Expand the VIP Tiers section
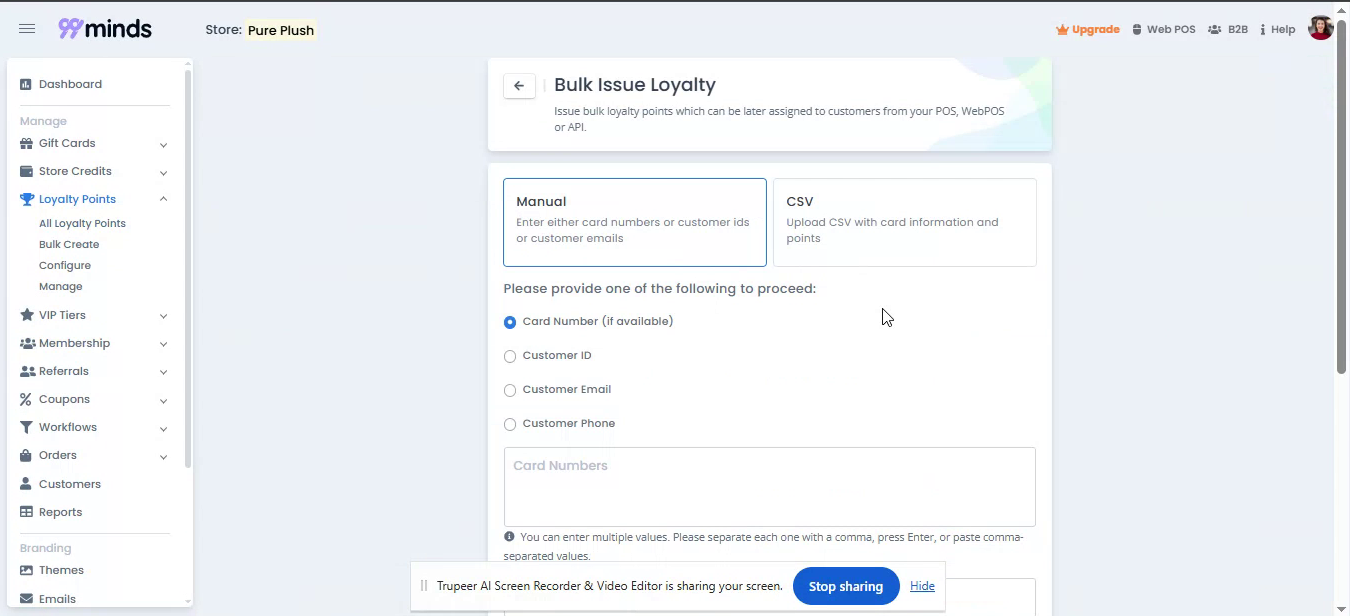Screen dimensions: 1350x616 tap(163, 316)
